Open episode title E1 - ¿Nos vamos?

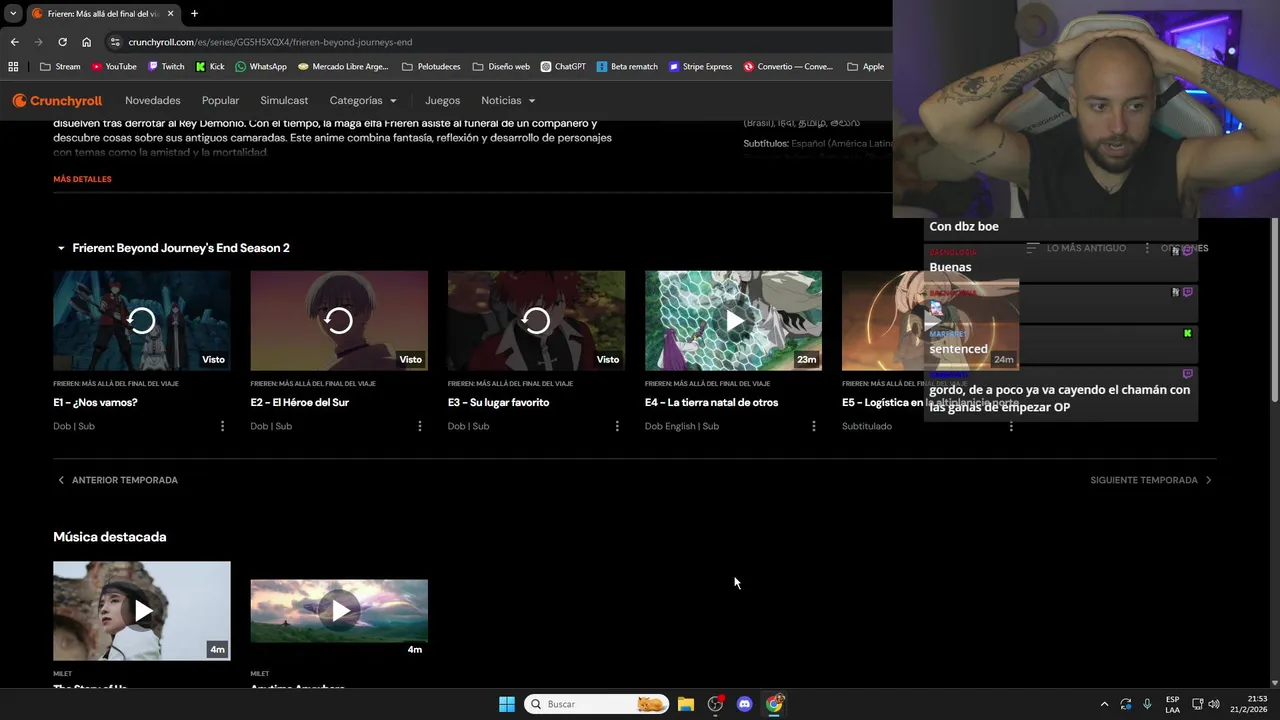click(x=95, y=402)
